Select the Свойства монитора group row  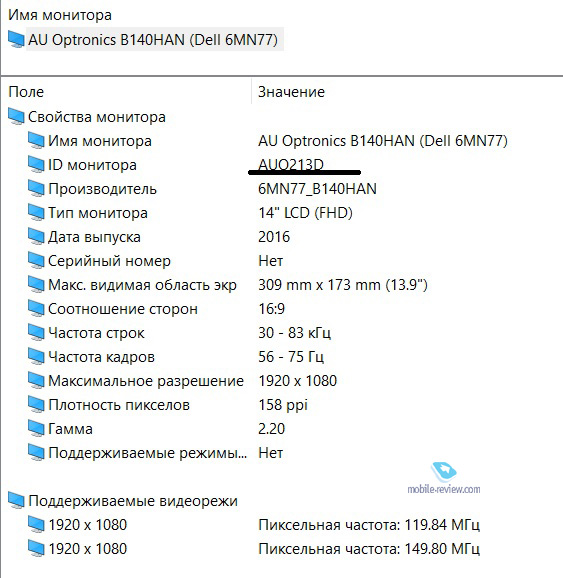[x=97, y=117]
